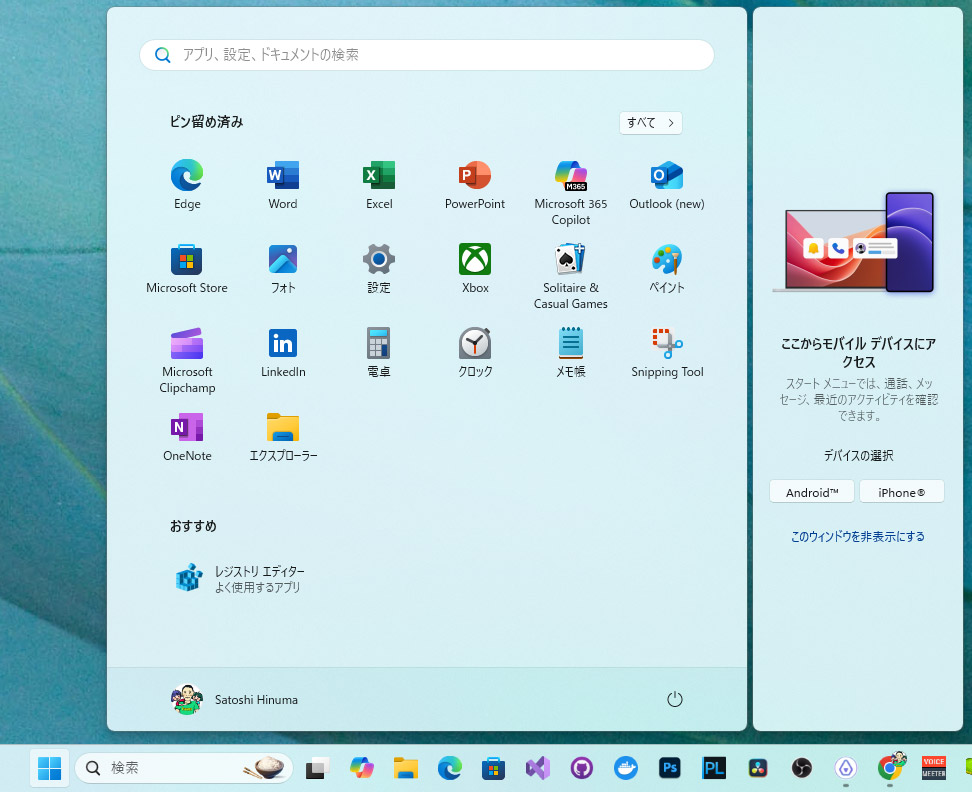Open the 電卓 calculator app
972x792 pixels.
pyautogui.click(x=379, y=353)
